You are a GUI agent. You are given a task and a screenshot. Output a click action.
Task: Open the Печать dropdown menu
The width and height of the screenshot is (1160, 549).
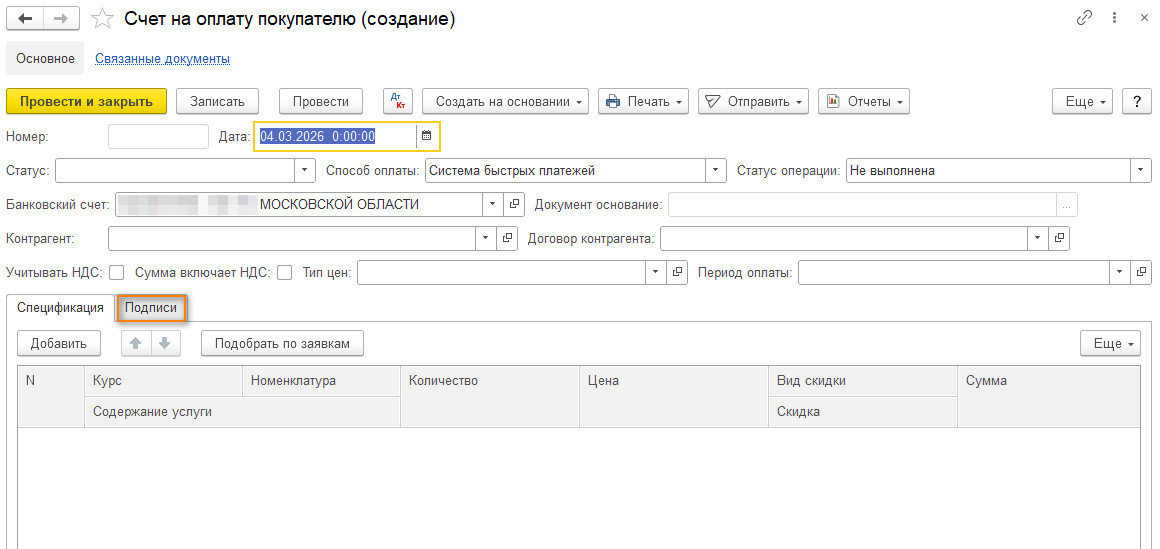coord(644,101)
